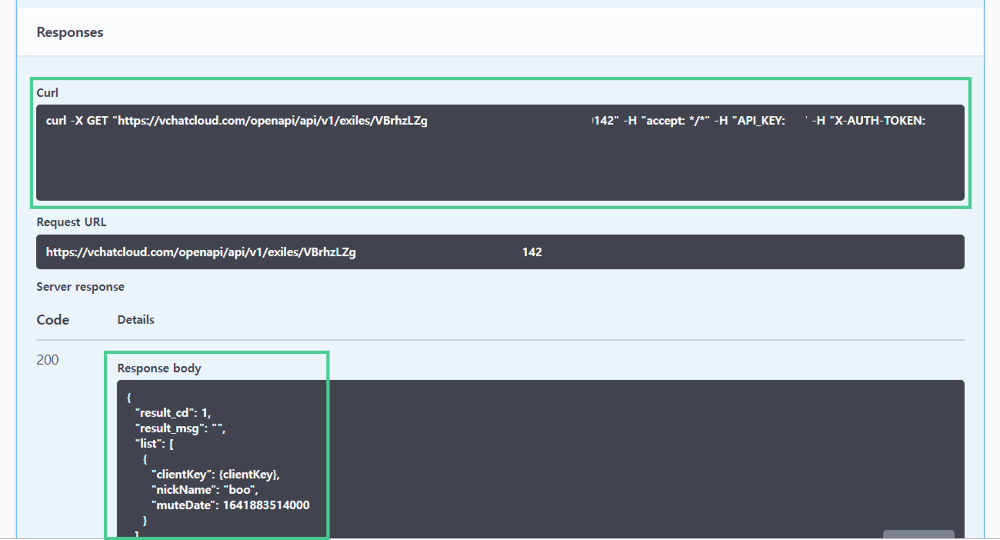Click the Server response heading
Viewport: 1000px width, 540px height.
click(80, 287)
